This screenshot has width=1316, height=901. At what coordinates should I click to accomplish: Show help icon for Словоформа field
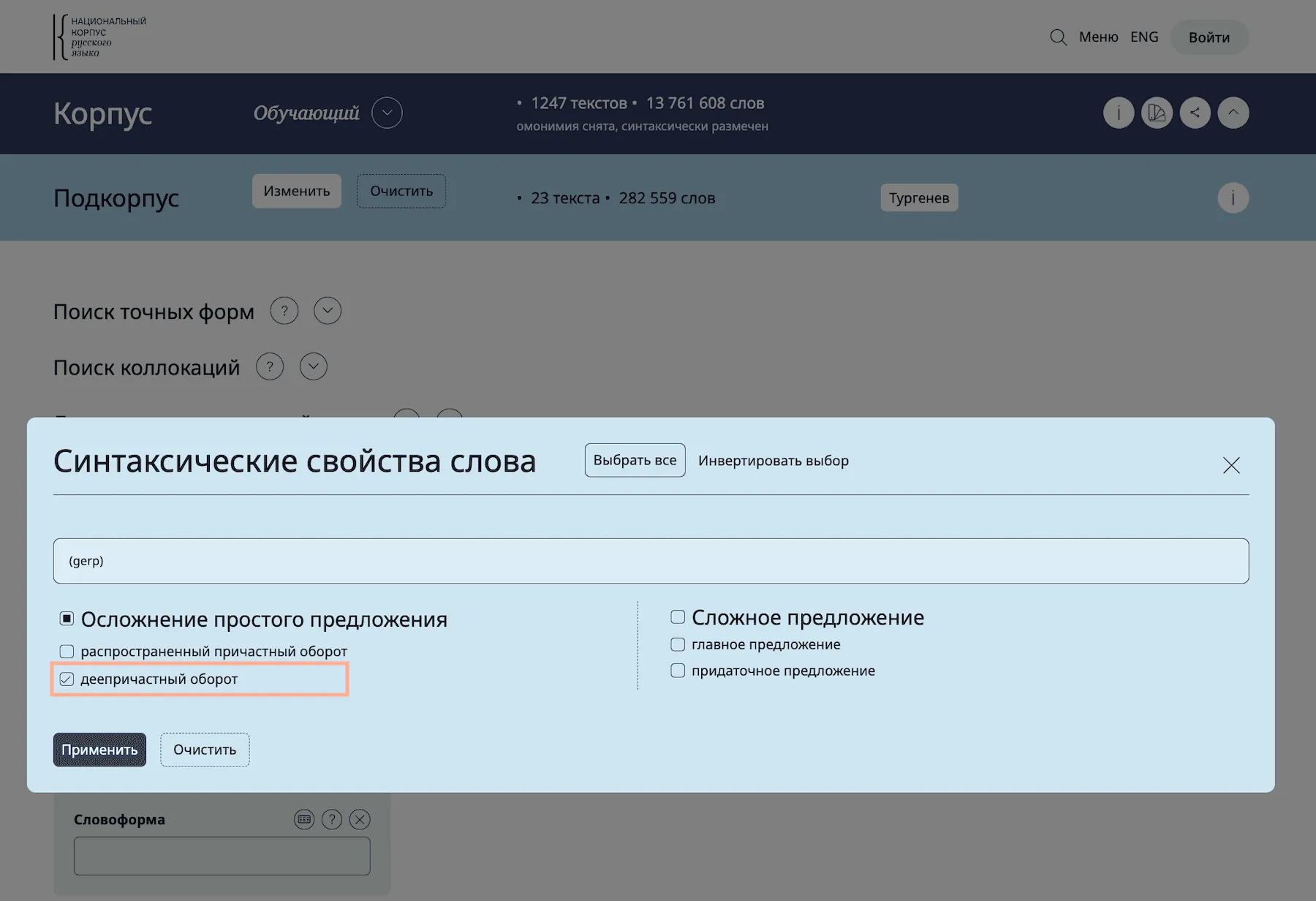(332, 819)
